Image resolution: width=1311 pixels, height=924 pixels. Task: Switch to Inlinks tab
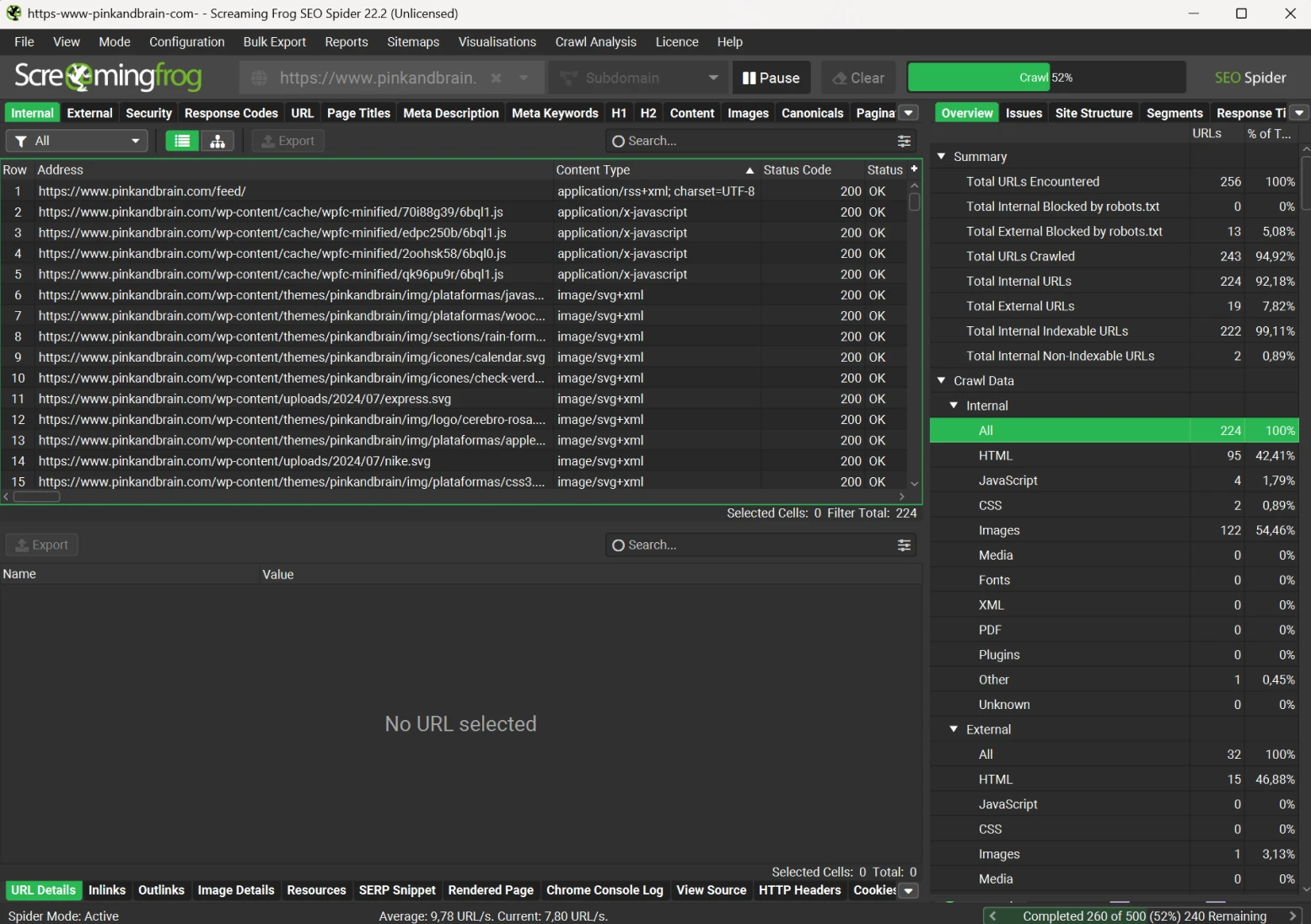tap(107, 890)
